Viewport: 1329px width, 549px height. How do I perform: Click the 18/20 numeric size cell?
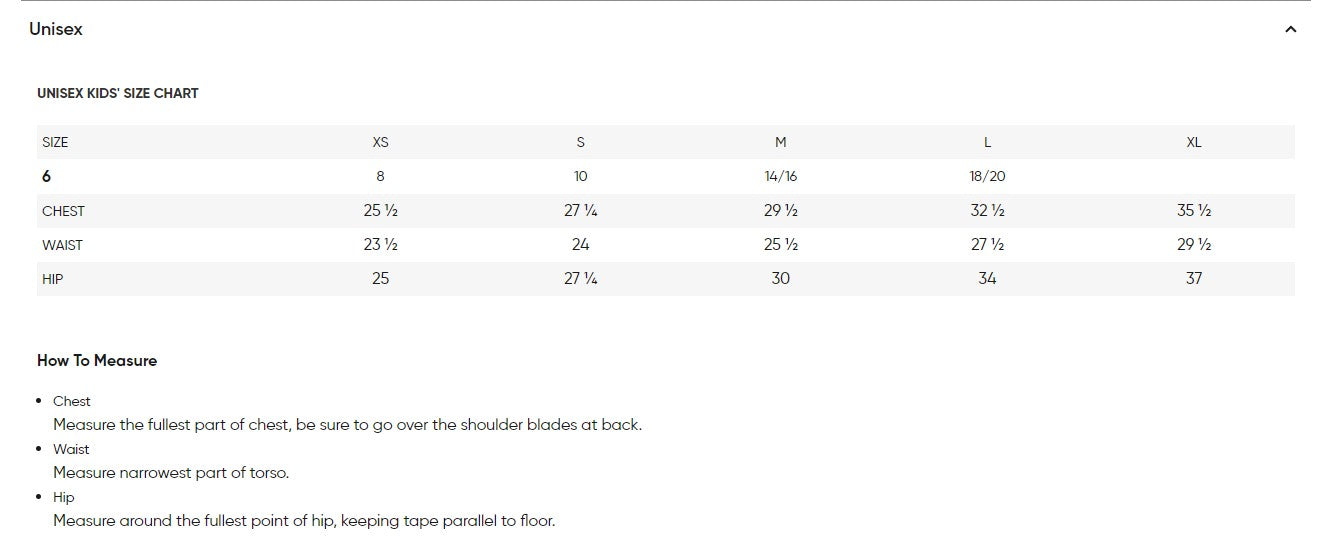[987, 177]
